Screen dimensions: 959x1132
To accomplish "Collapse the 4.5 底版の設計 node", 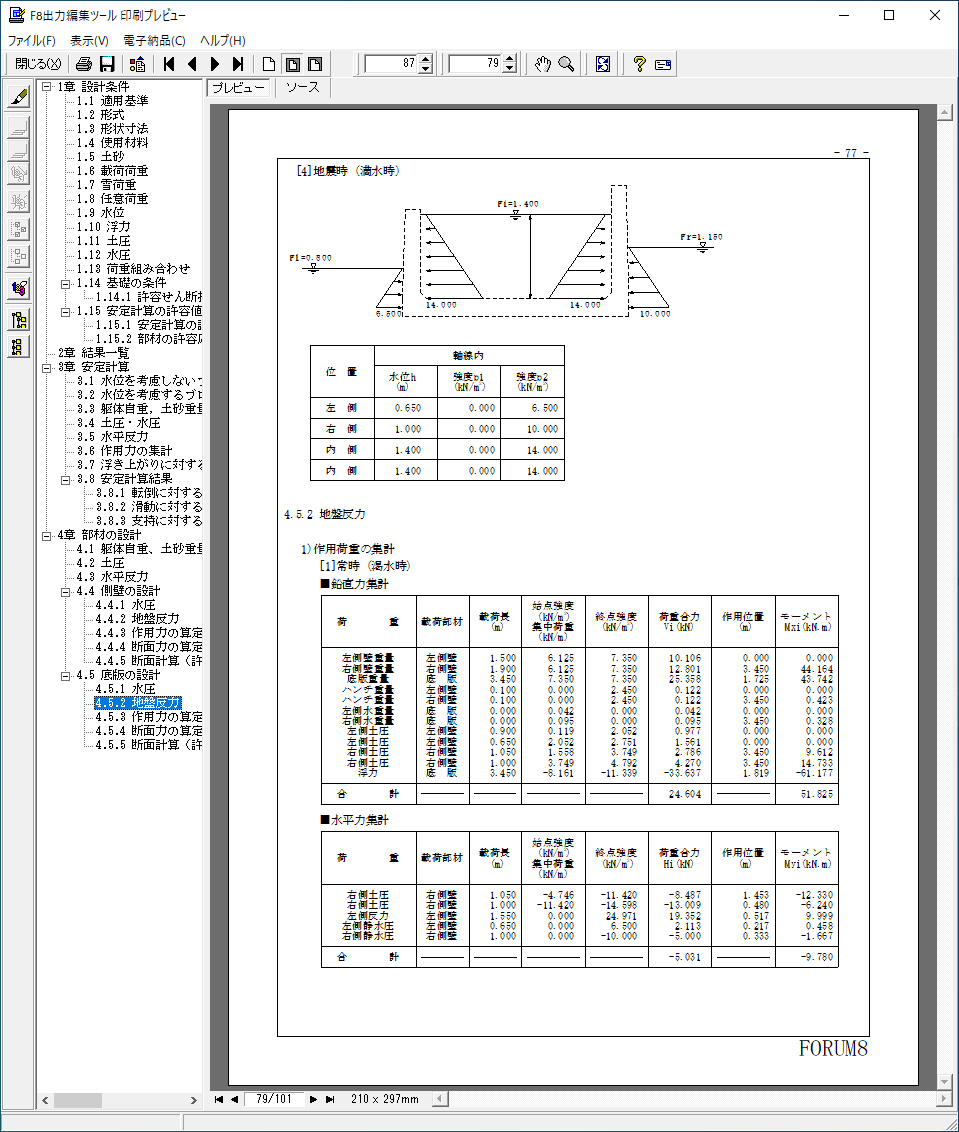I will coord(66,675).
